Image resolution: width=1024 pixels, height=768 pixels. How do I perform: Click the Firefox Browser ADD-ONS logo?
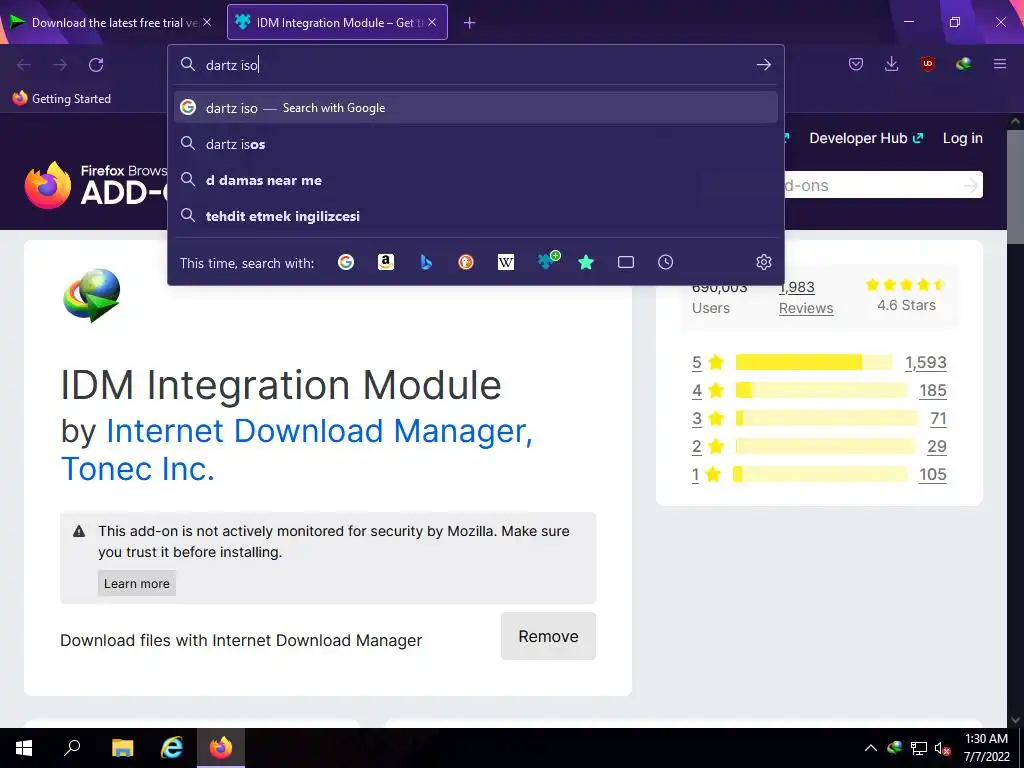point(96,185)
